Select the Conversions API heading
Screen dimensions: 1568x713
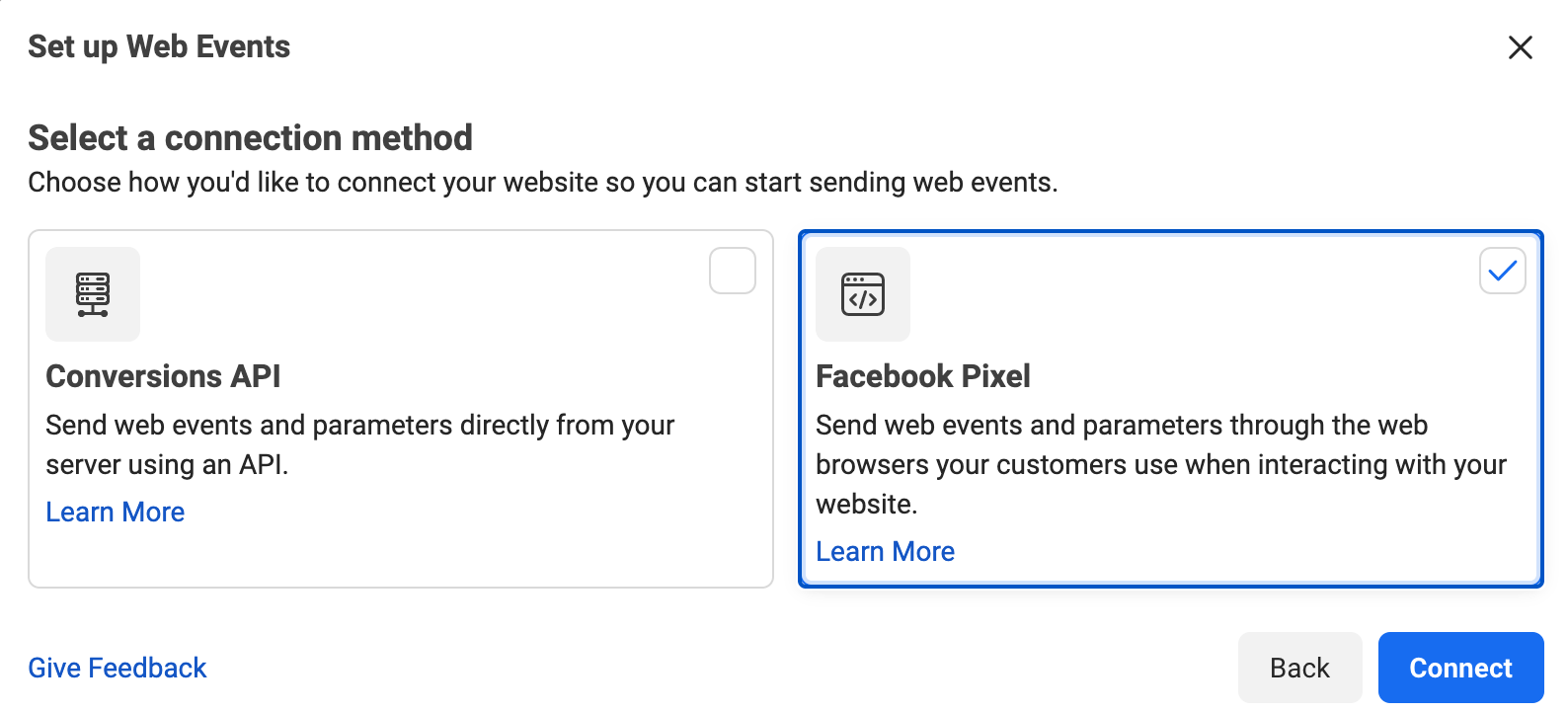coord(163,376)
